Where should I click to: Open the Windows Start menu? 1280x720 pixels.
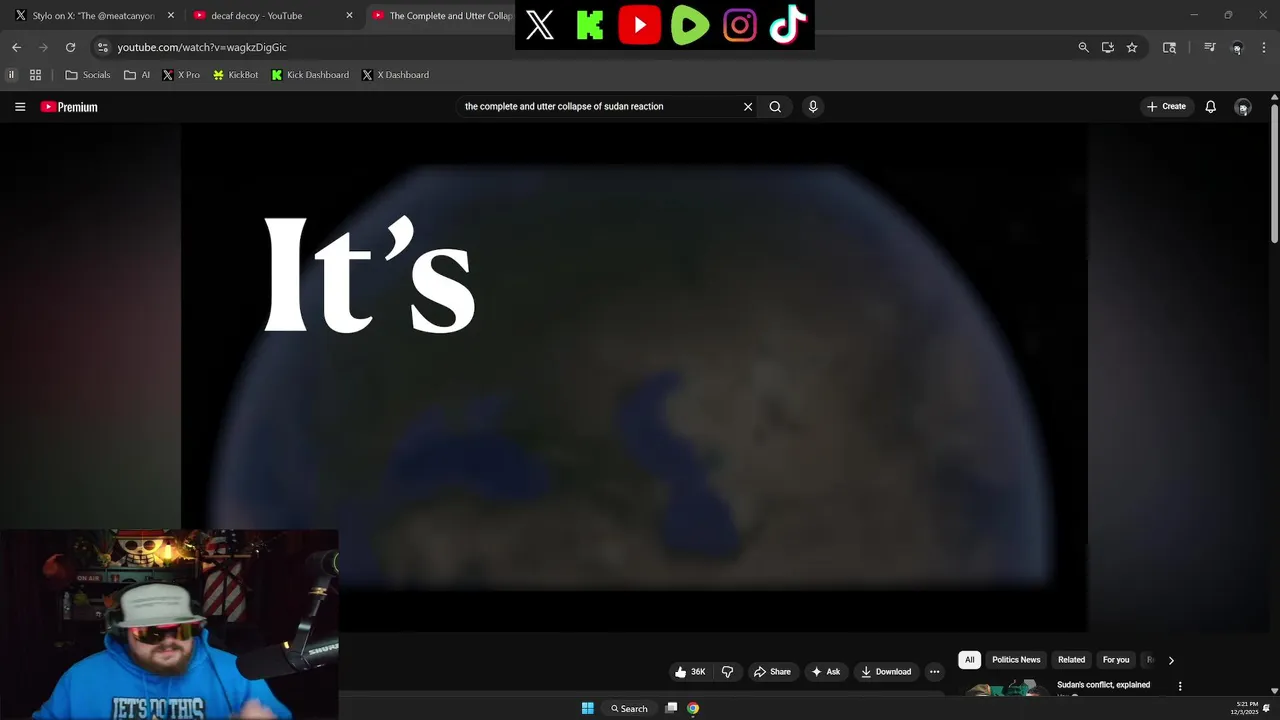[588, 709]
